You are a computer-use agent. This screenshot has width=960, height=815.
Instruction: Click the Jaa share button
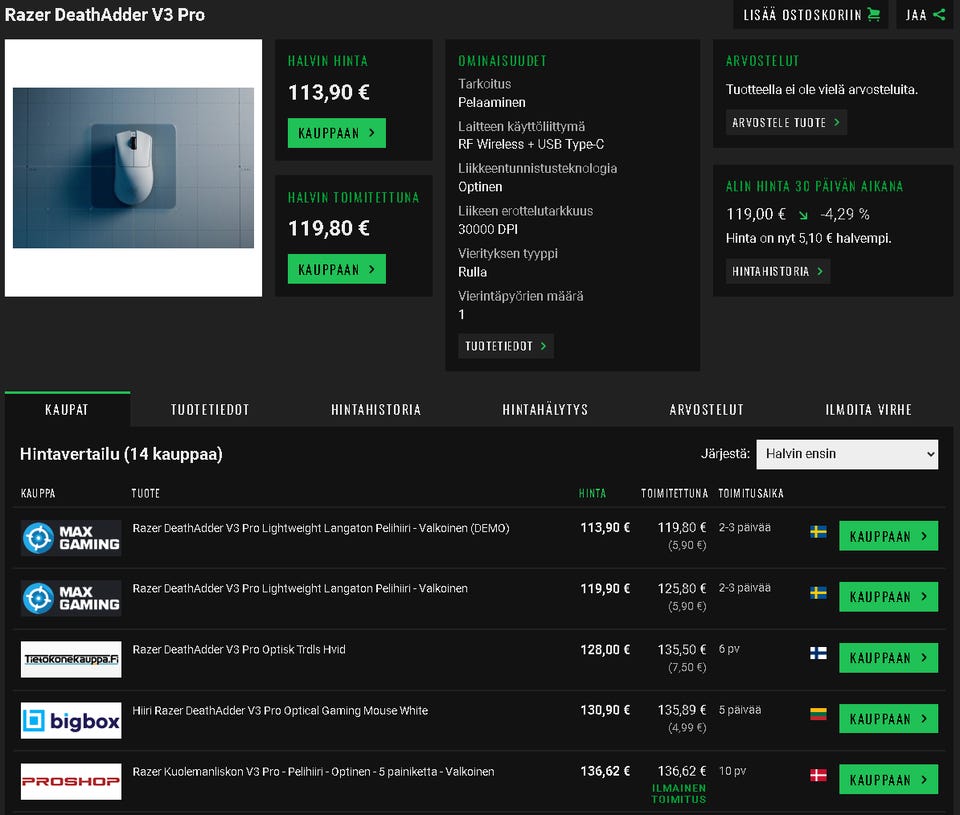[925, 14]
